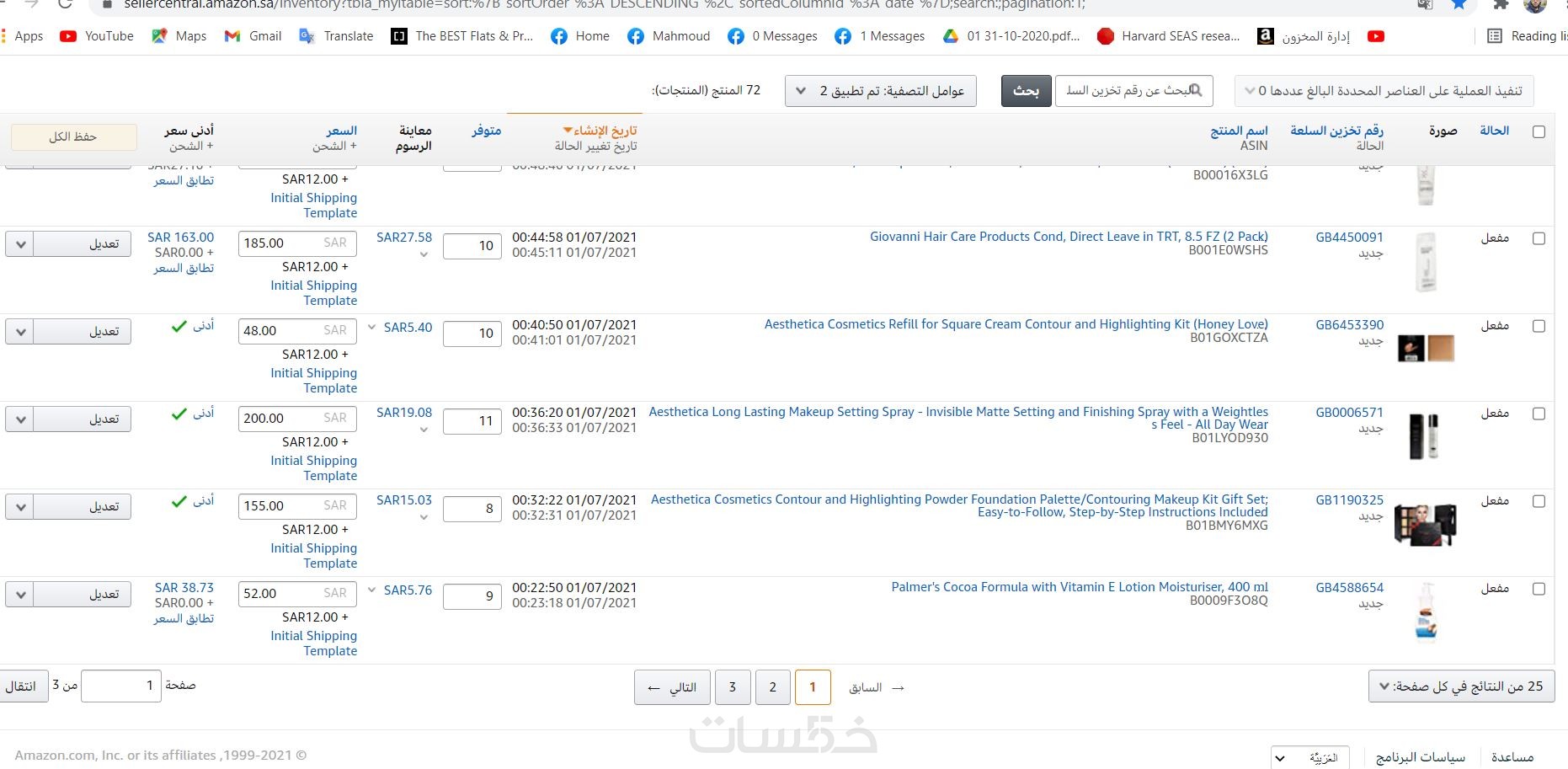The image size is (1568, 769).
Task: Open the Facebook Mahmoud bookmark
Action: click(x=669, y=36)
